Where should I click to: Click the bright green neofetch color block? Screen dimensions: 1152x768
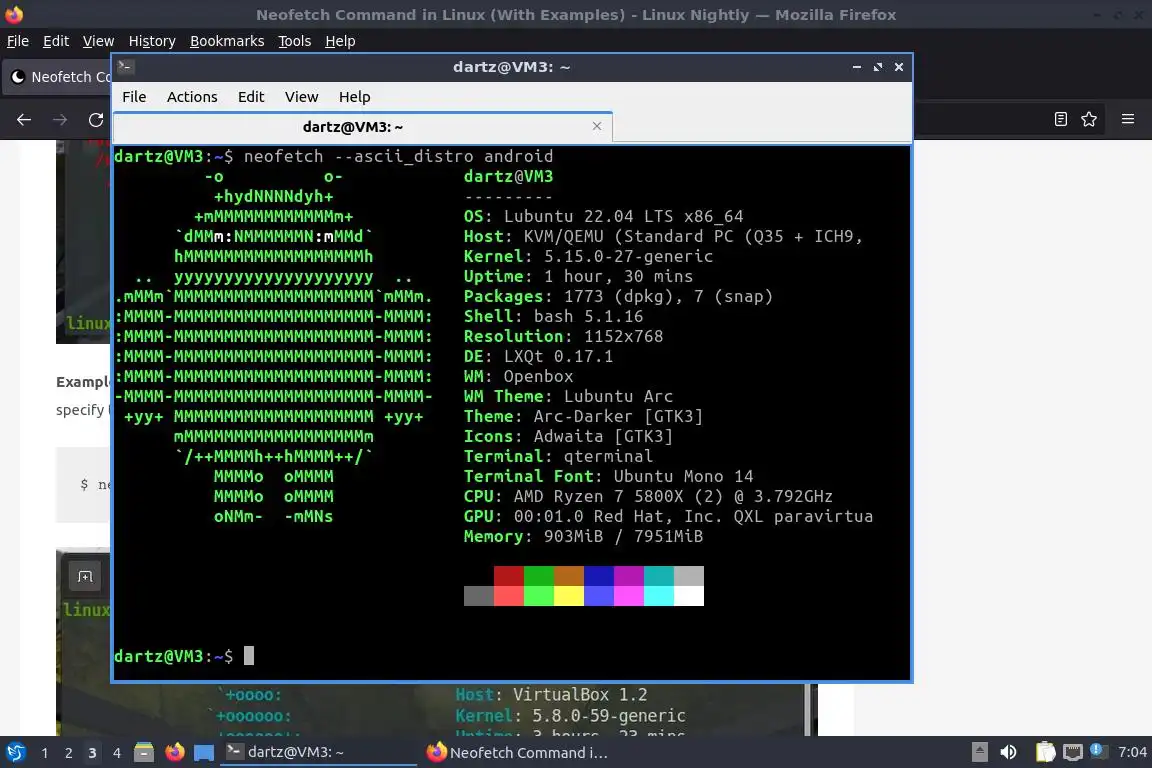pyautogui.click(x=539, y=596)
